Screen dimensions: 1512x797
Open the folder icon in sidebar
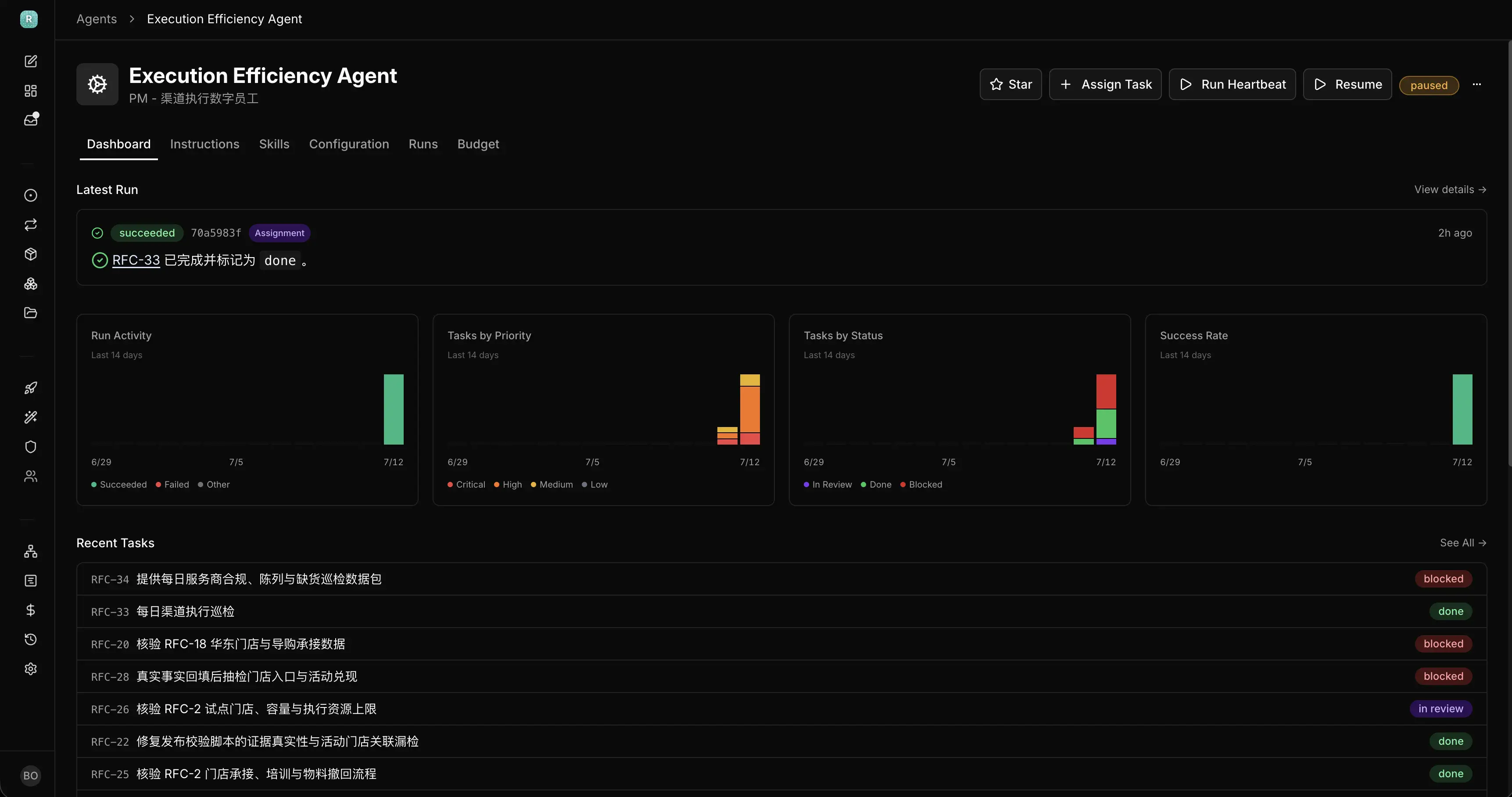pos(31,313)
